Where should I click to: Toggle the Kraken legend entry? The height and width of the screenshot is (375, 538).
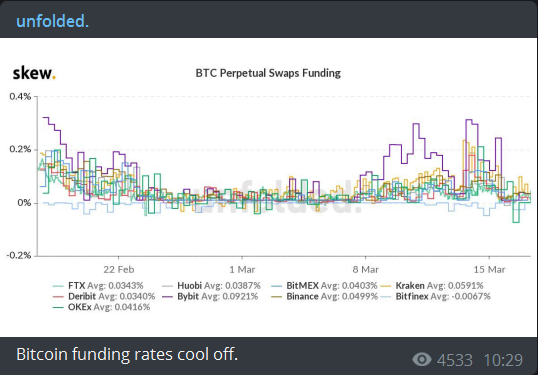click(432, 285)
